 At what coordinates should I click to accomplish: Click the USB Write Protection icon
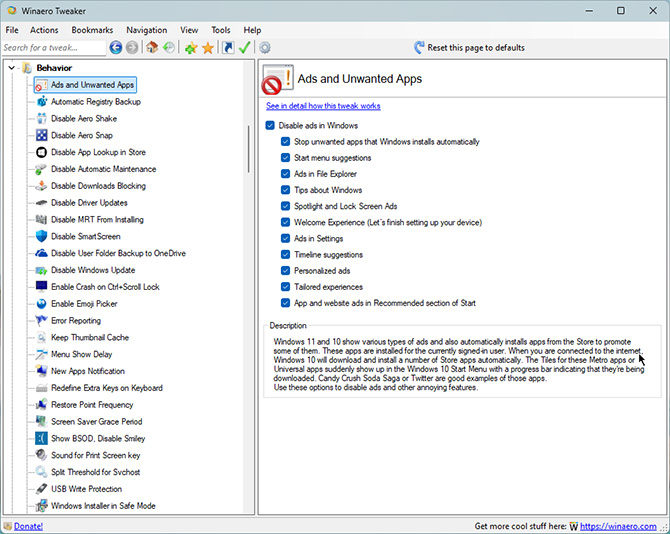pyautogui.click(x=41, y=489)
